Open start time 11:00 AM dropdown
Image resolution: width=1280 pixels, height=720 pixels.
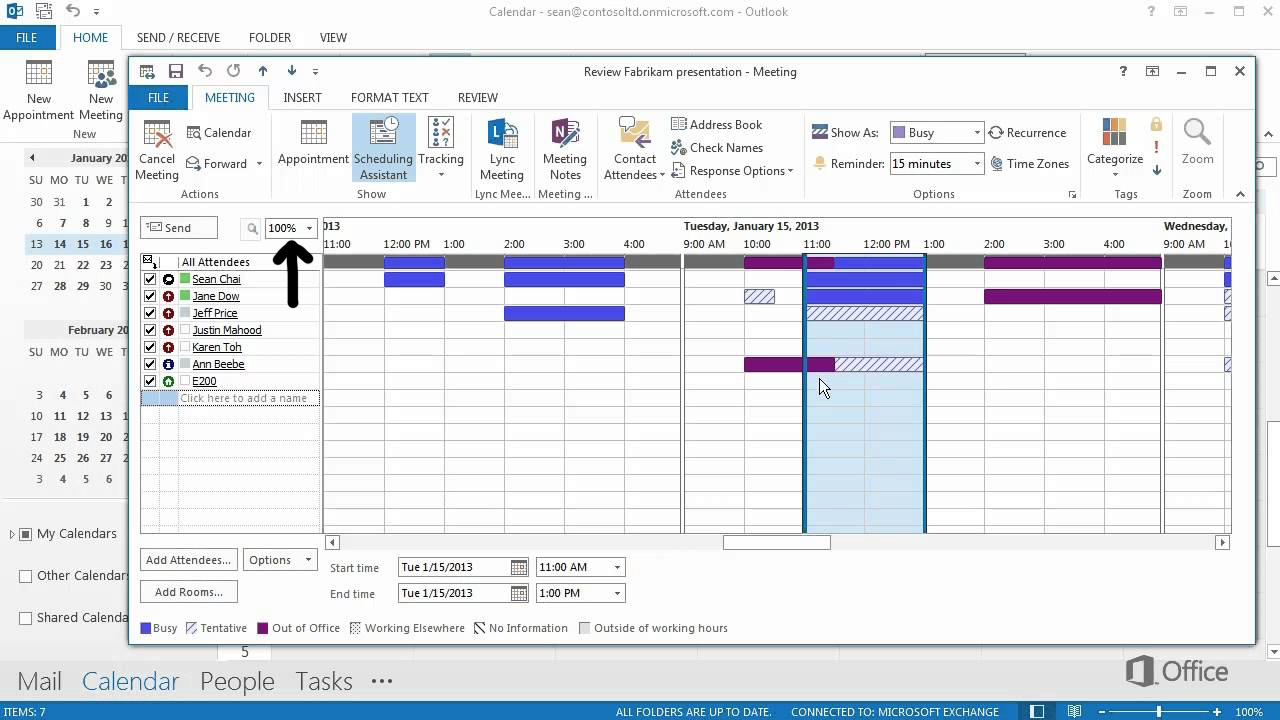click(617, 567)
